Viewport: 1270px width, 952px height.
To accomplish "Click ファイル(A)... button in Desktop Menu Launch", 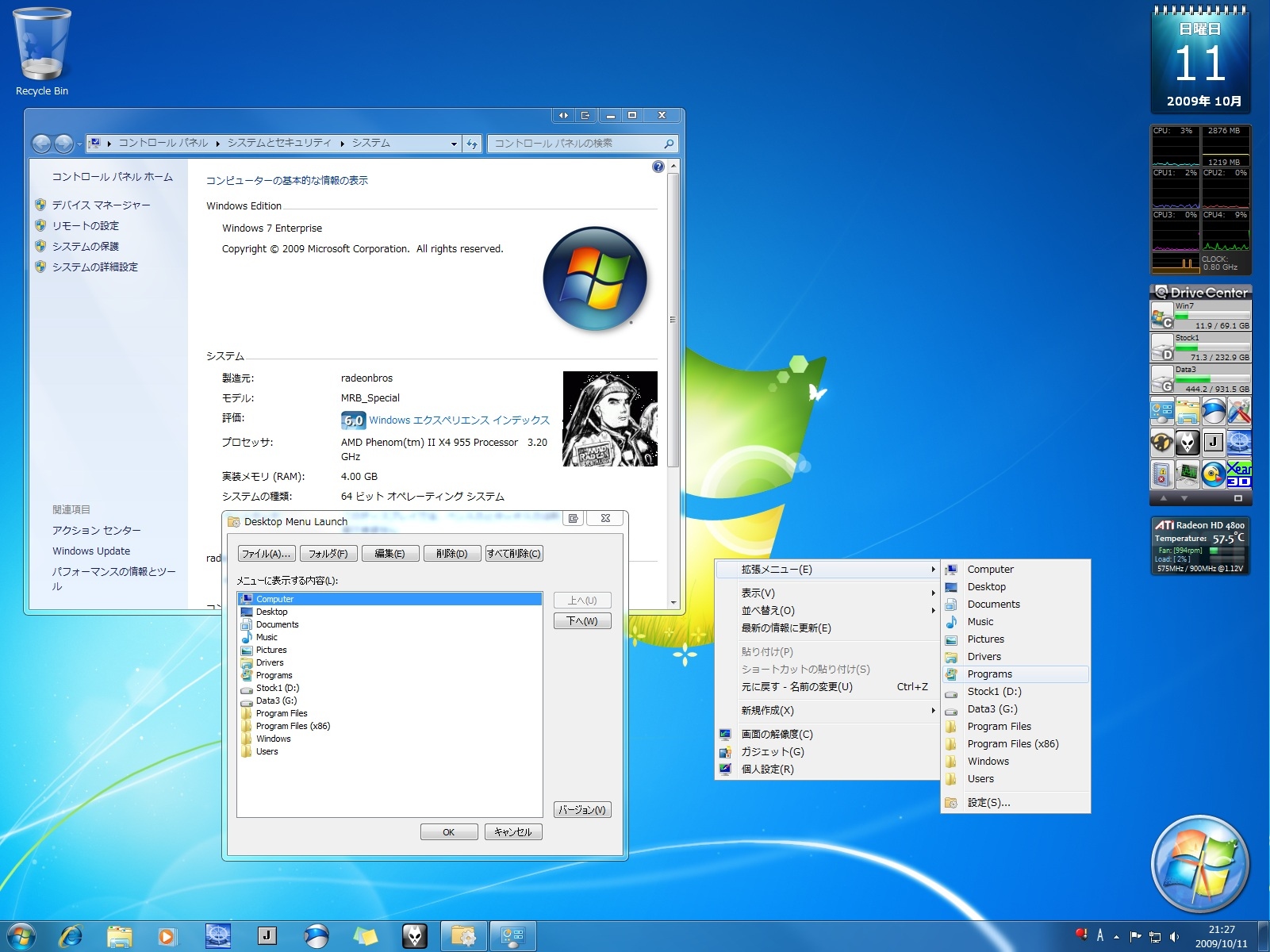I will coord(266,554).
